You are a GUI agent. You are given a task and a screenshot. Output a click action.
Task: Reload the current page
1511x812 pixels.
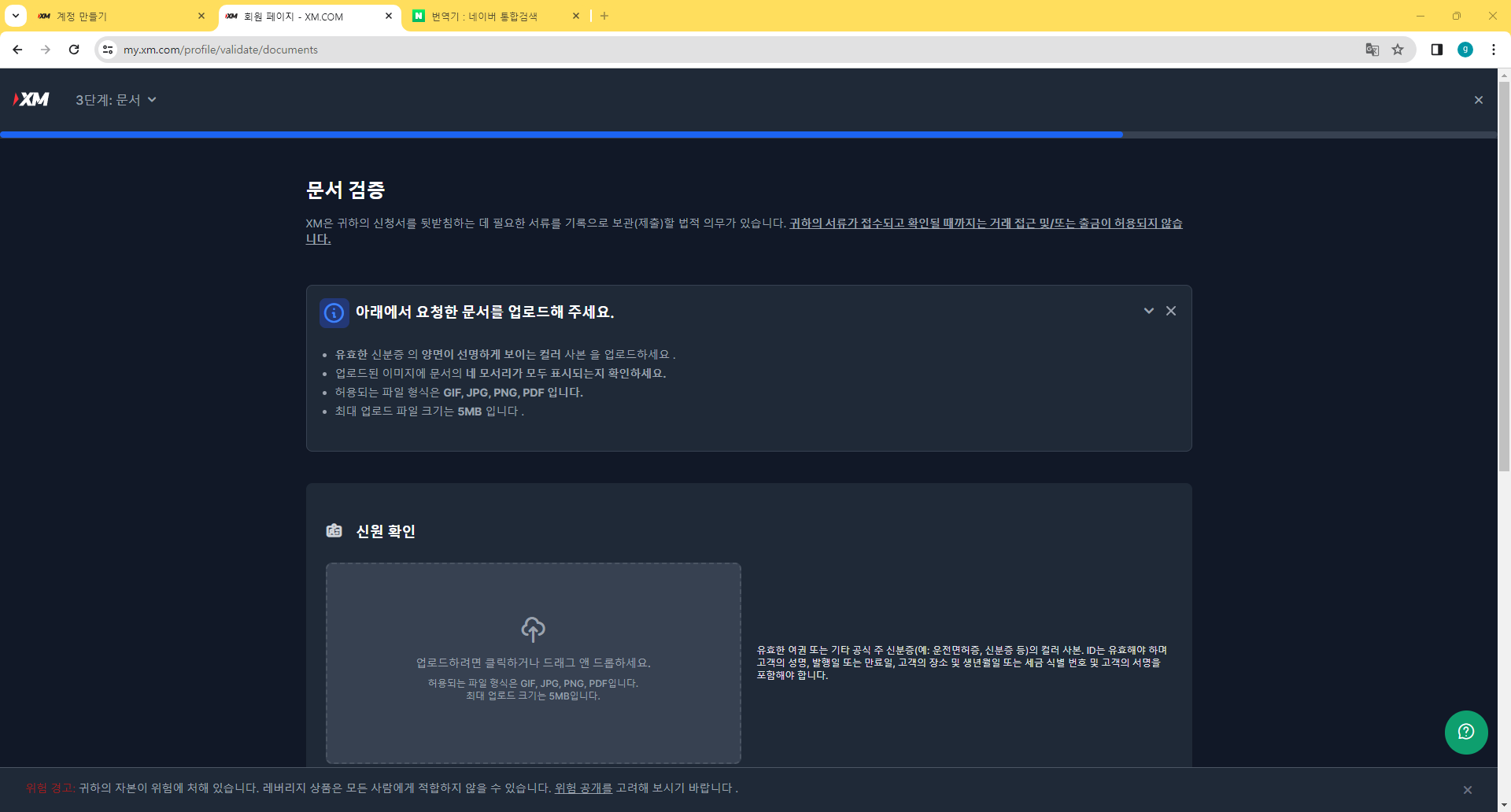coord(73,49)
